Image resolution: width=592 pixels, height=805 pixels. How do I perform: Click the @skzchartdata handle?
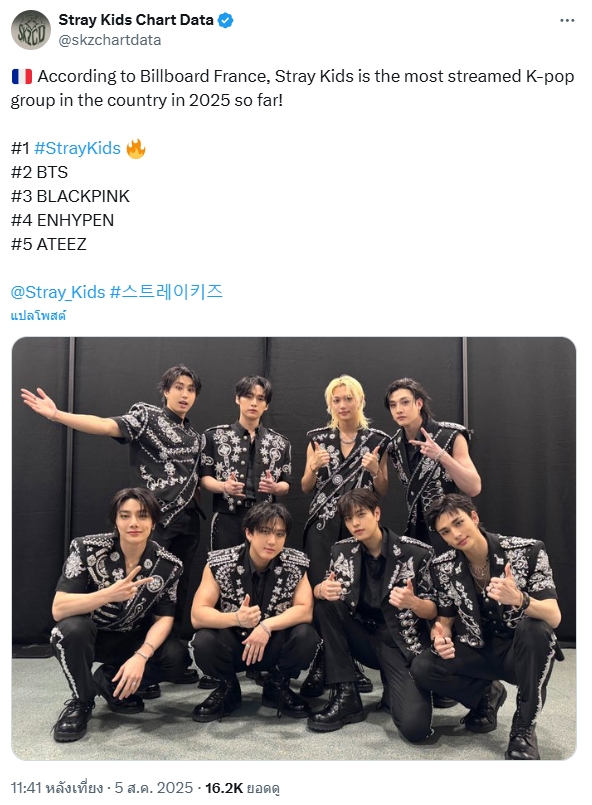[109, 40]
